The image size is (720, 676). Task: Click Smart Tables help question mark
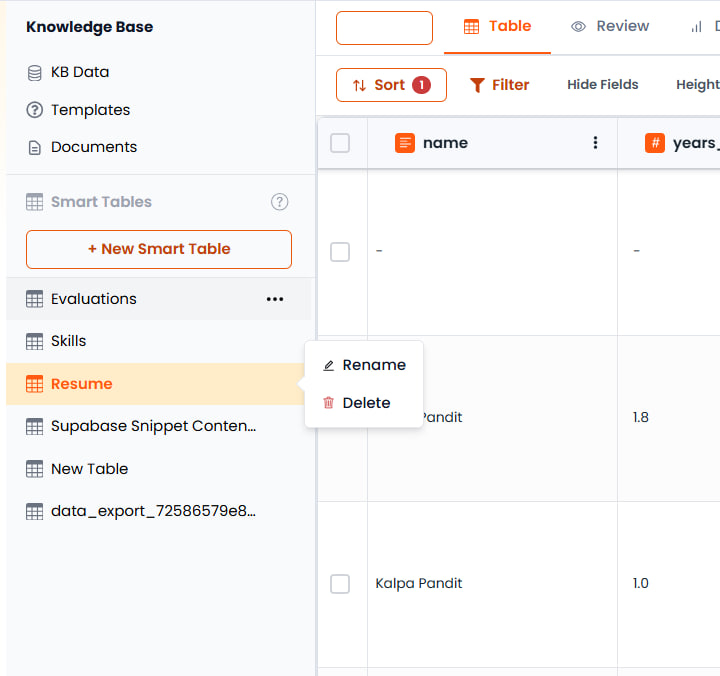click(279, 202)
